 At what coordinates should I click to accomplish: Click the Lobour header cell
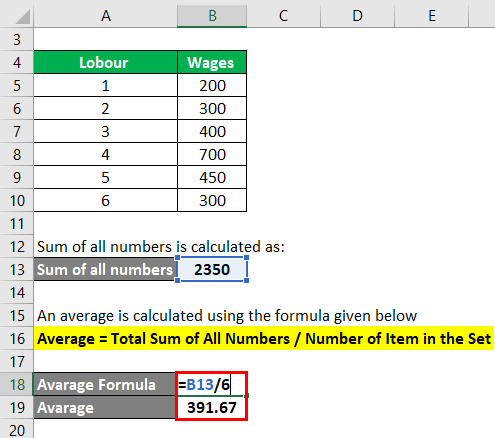105,62
